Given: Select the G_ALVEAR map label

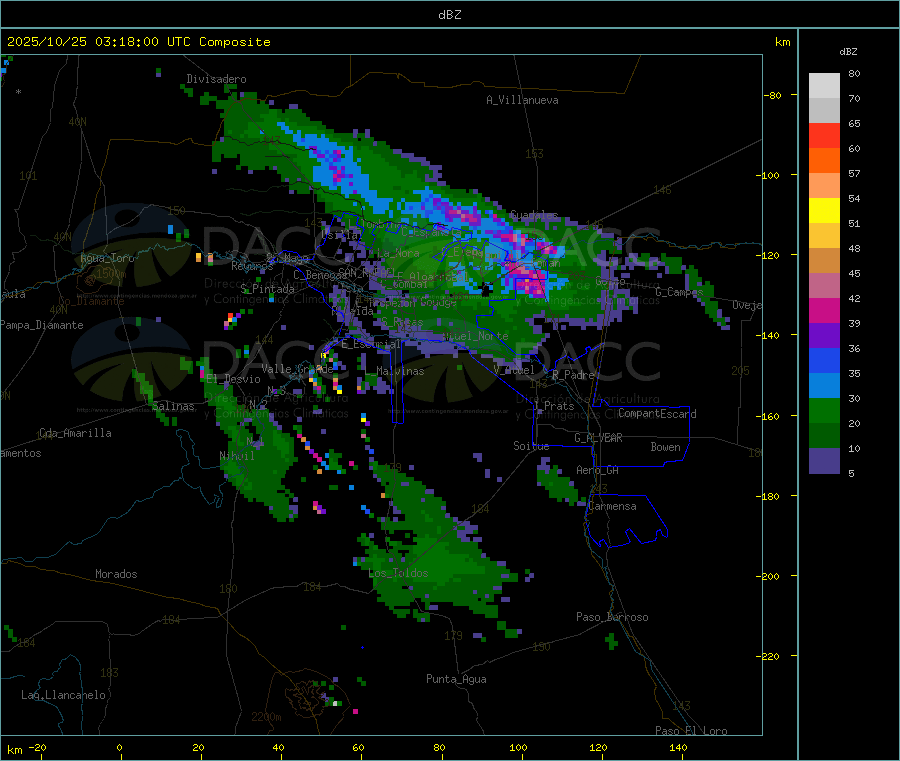Looking at the screenshot, I should 598,438.
